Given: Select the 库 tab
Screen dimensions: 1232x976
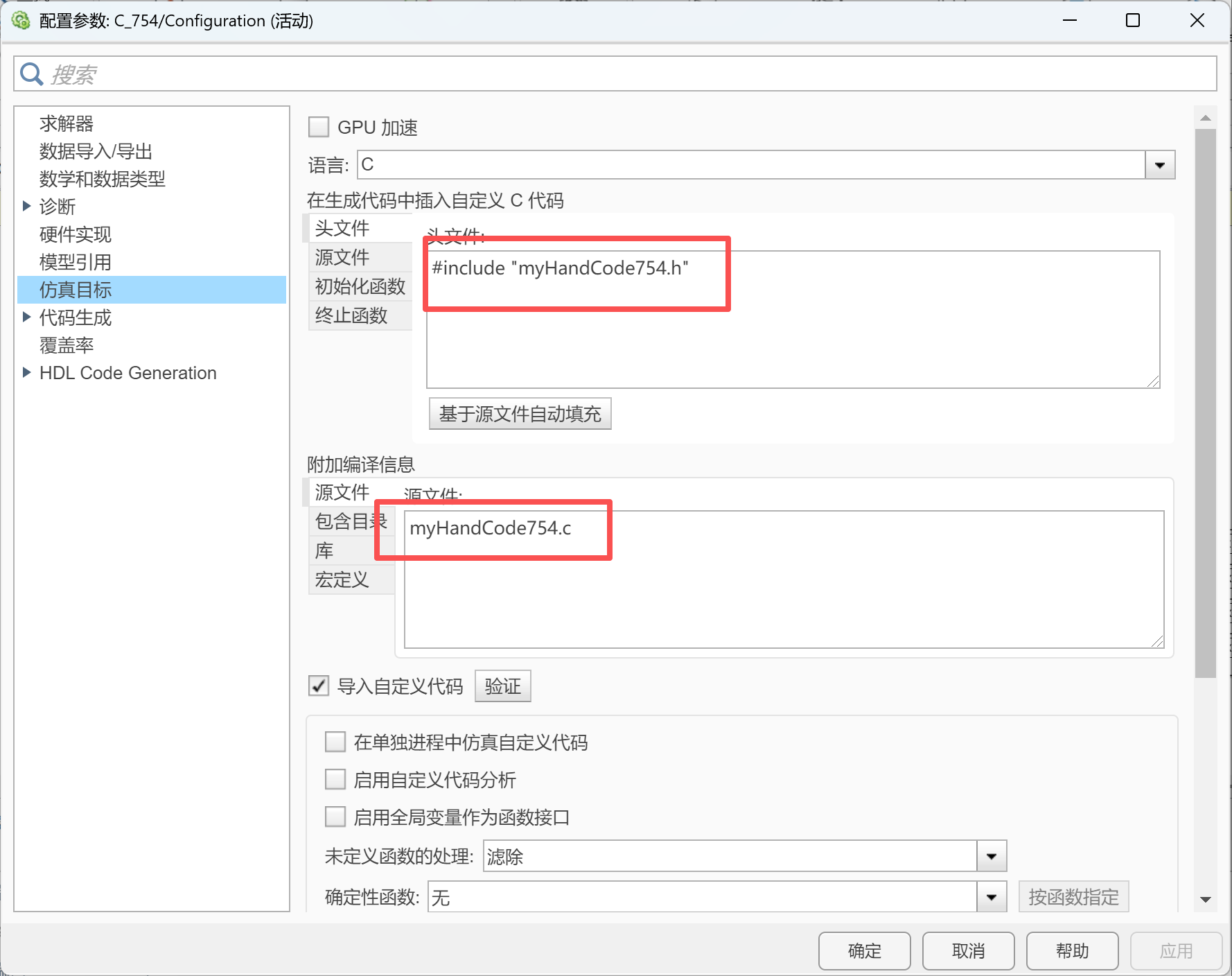Looking at the screenshot, I should click(351, 550).
